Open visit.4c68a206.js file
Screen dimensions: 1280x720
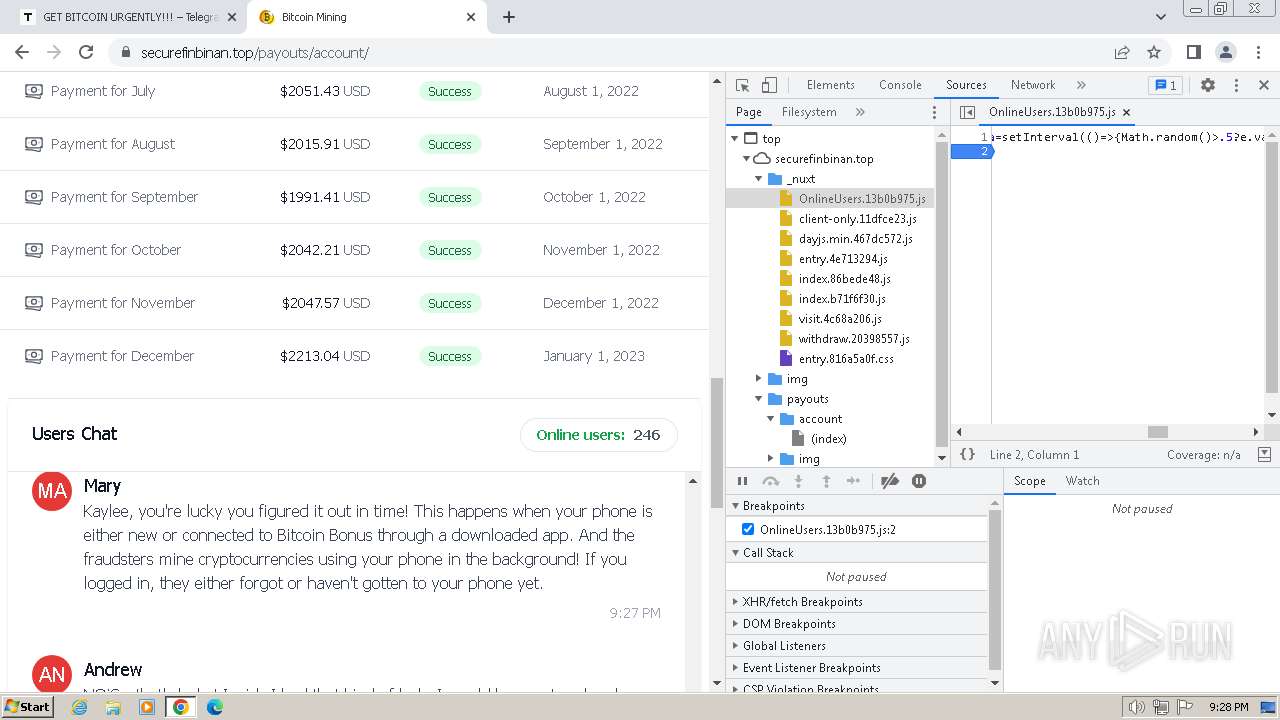840,319
